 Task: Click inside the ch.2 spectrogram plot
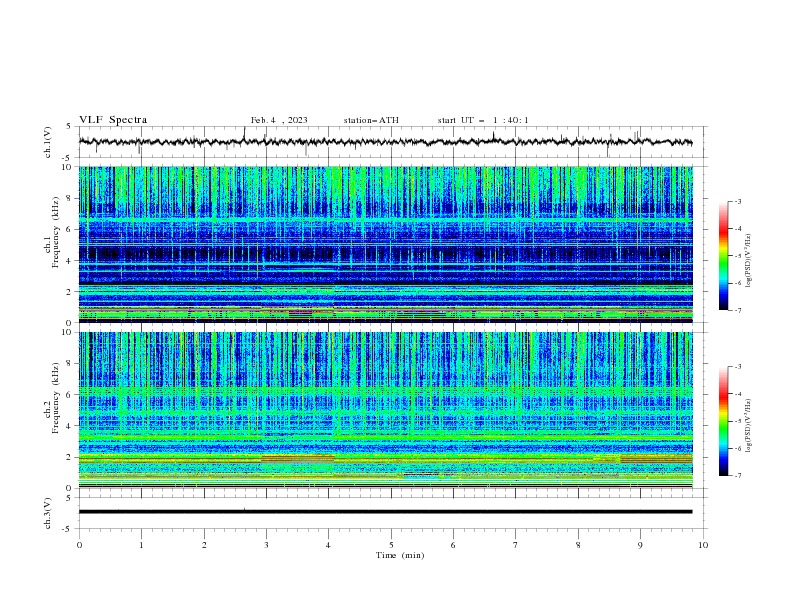pos(385,410)
